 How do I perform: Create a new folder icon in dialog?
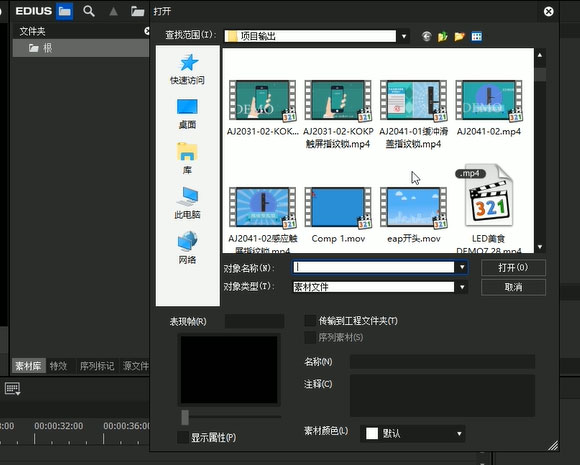459,36
